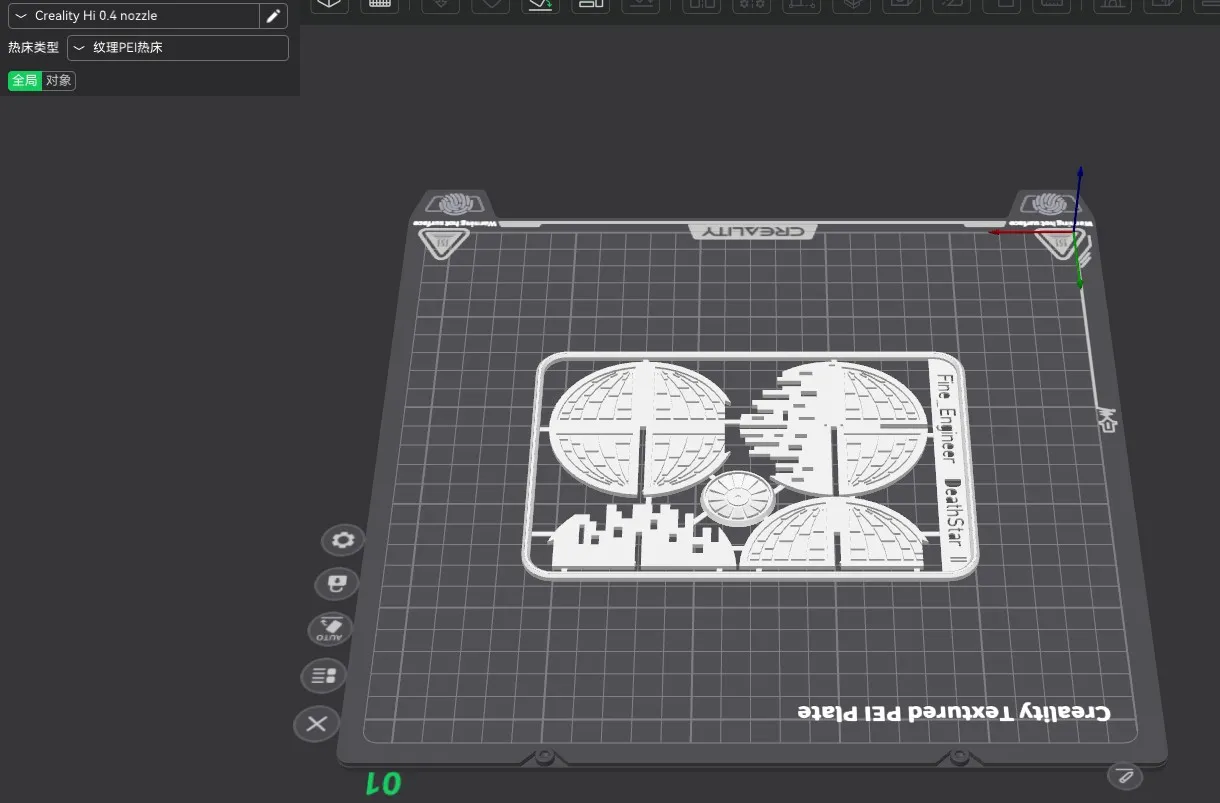The height and width of the screenshot is (803, 1220).
Task: Click the AUTO orient plate icon
Action: [330, 630]
